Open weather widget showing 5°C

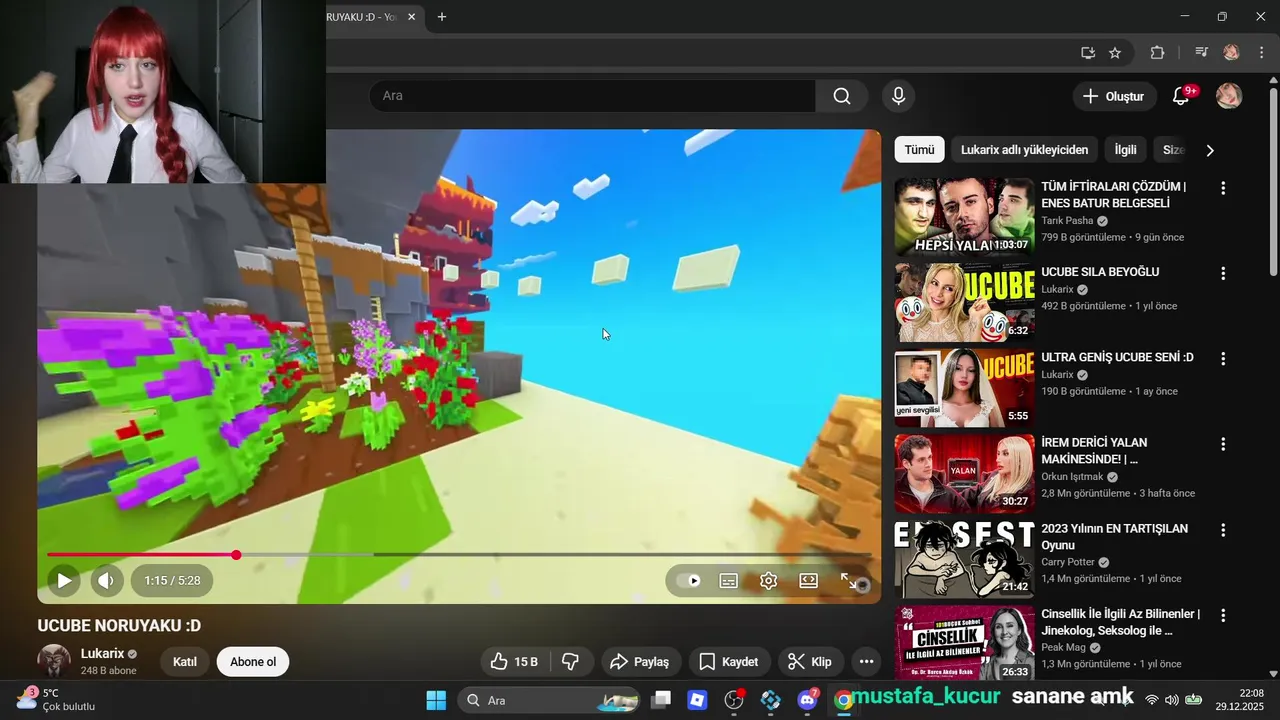[56, 699]
